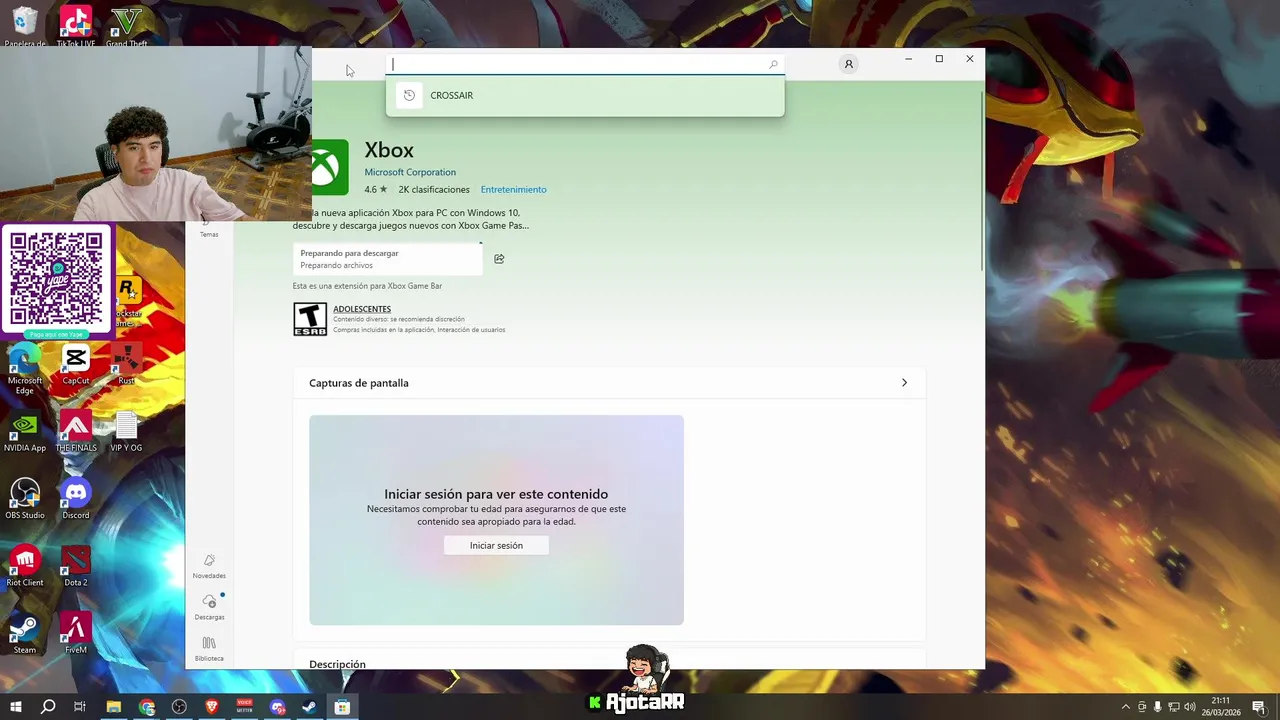Open the Microsoft Corporation publisher link
Image resolution: width=1280 pixels, height=720 pixels.
410,172
